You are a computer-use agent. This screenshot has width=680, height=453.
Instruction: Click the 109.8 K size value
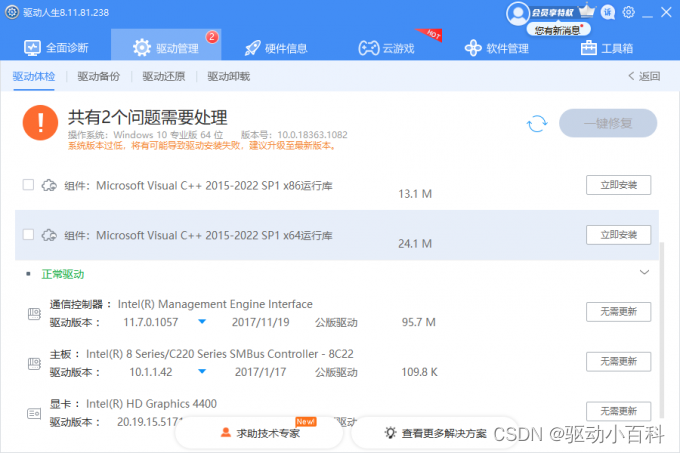(x=419, y=372)
